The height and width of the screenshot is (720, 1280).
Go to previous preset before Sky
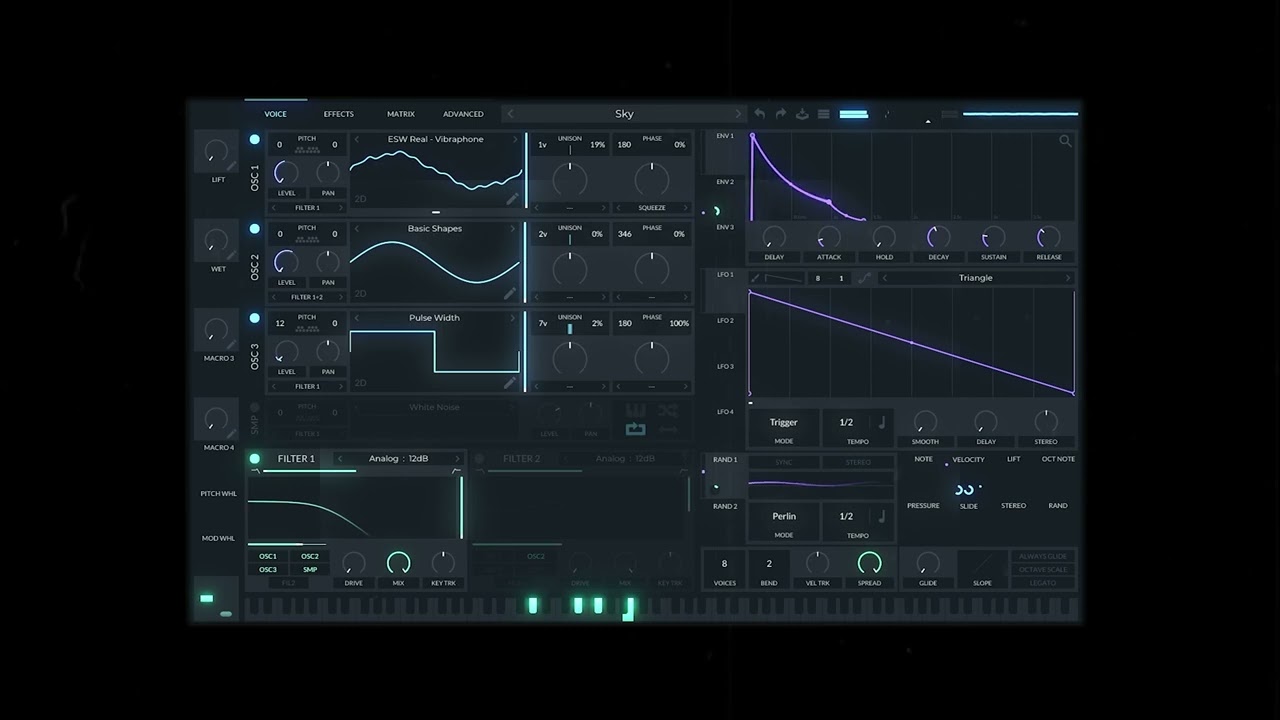(511, 114)
